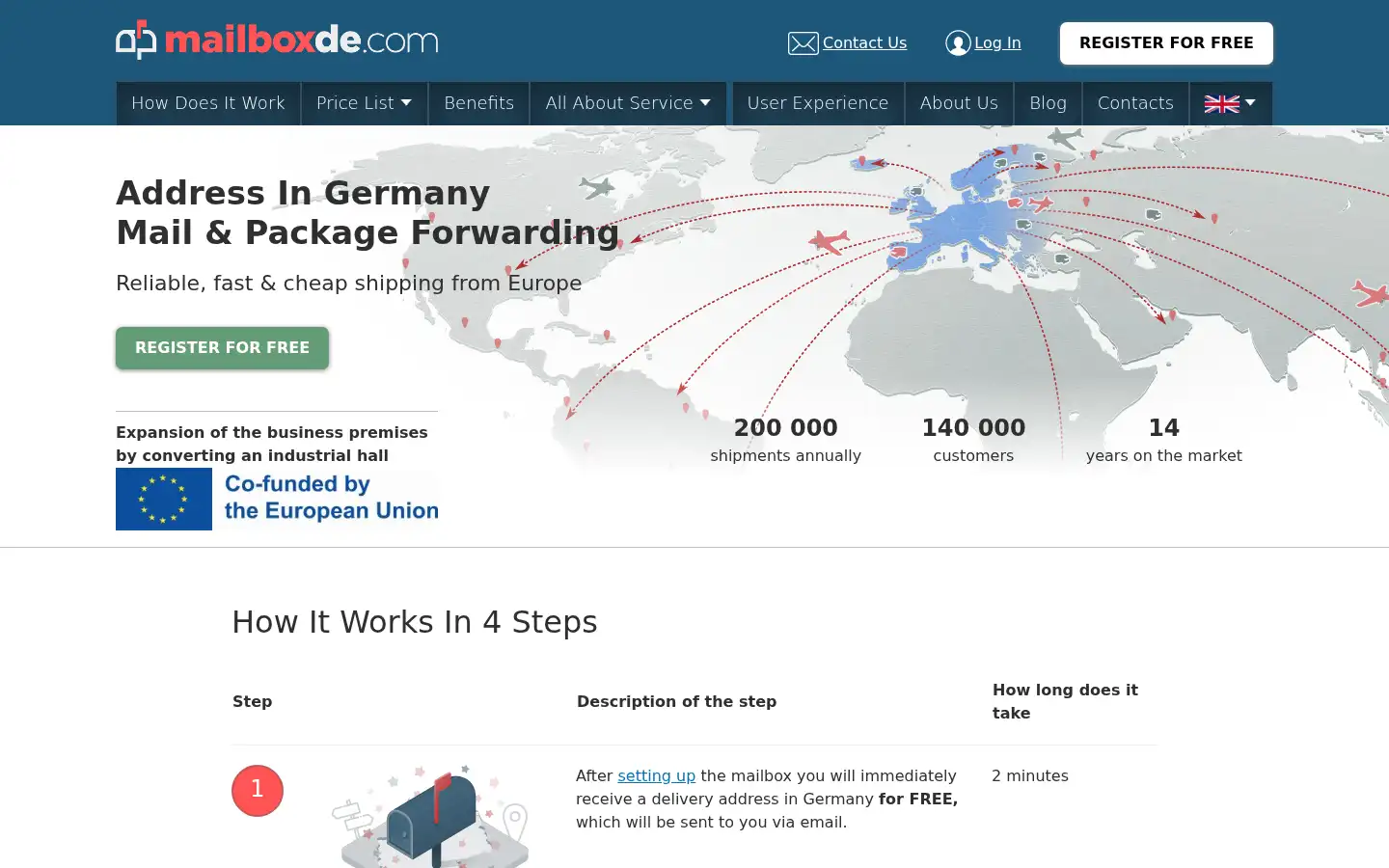Click the 'Co-funded by the European Union' text
Screen dimensions: 1389x868
pos(331,498)
